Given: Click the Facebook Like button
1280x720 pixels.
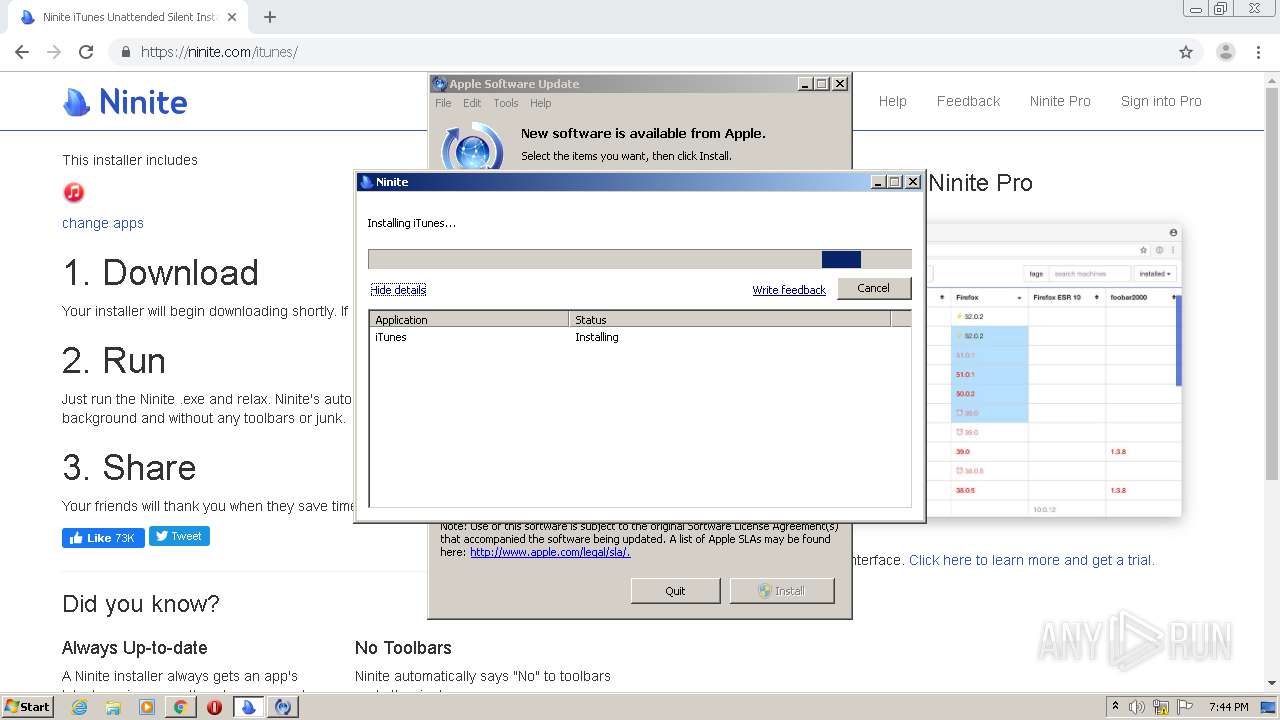Looking at the screenshot, I should coord(103,538).
